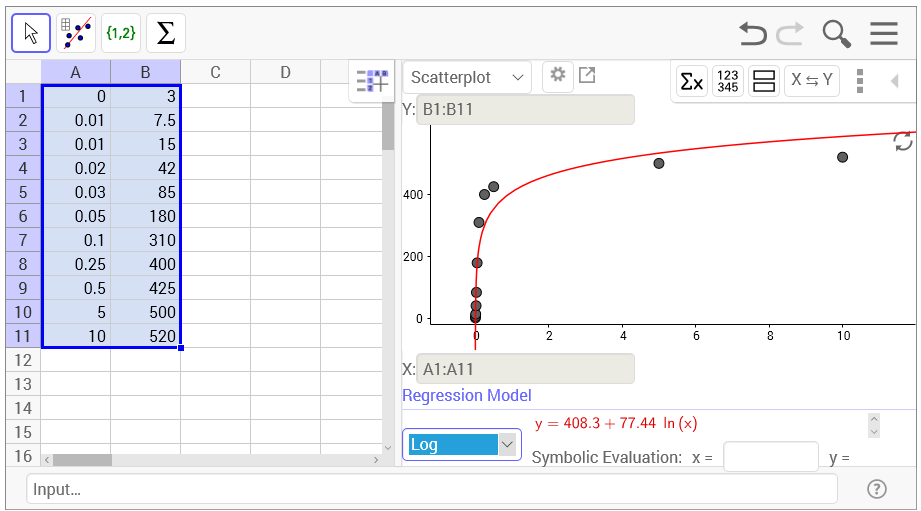Open the three-dot more options menu
Screen dimensions: 921x511
click(860, 82)
